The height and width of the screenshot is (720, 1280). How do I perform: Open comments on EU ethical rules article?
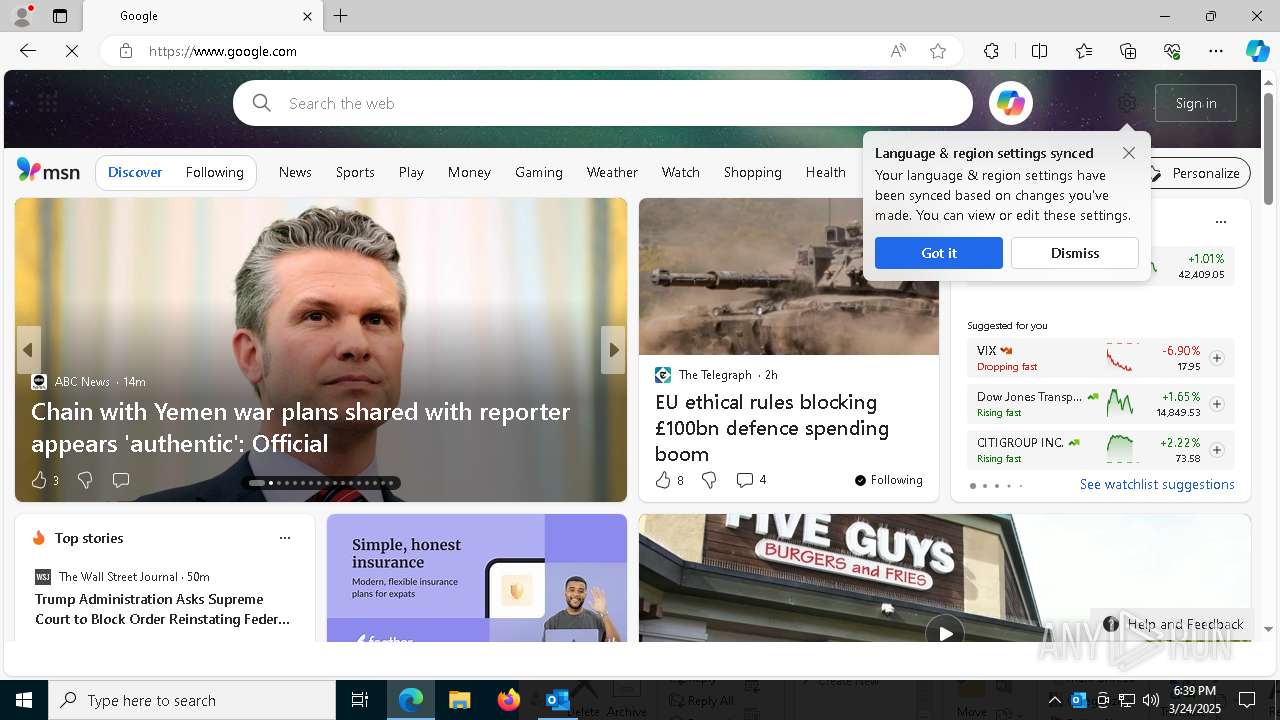tap(744, 480)
